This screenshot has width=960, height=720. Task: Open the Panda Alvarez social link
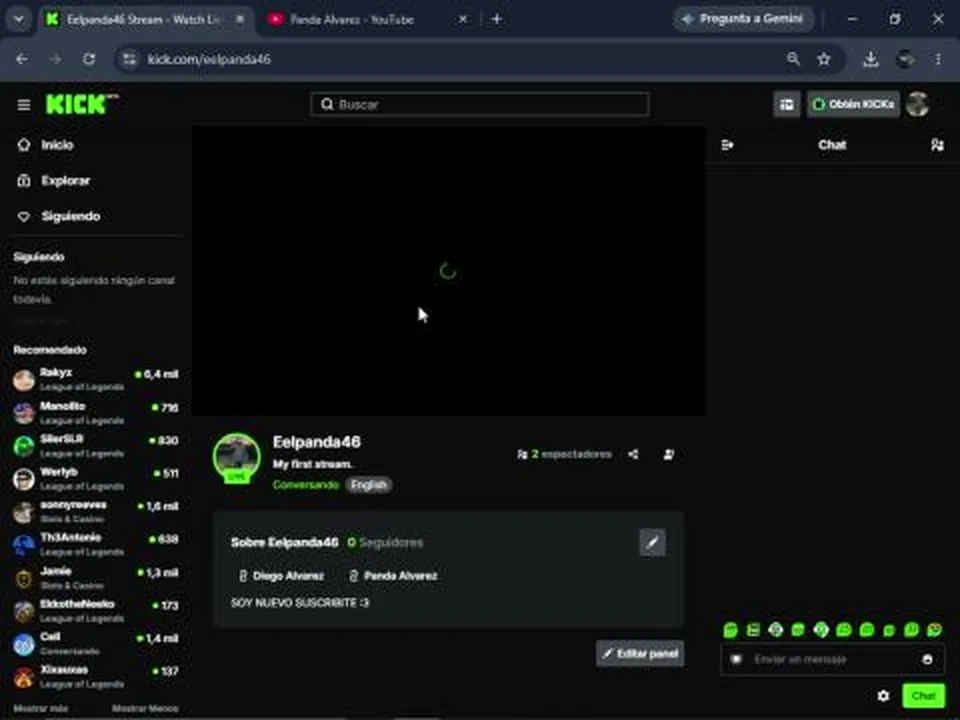click(x=393, y=576)
